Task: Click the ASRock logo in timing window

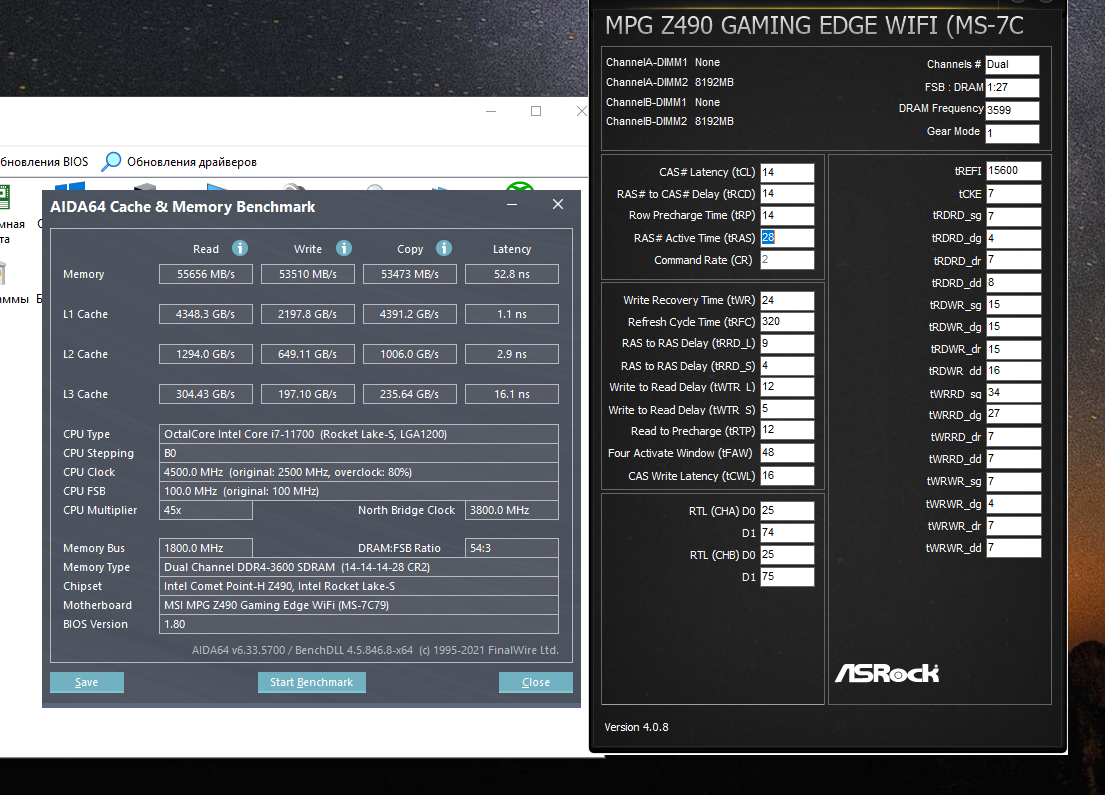Action: pos(887,673)
